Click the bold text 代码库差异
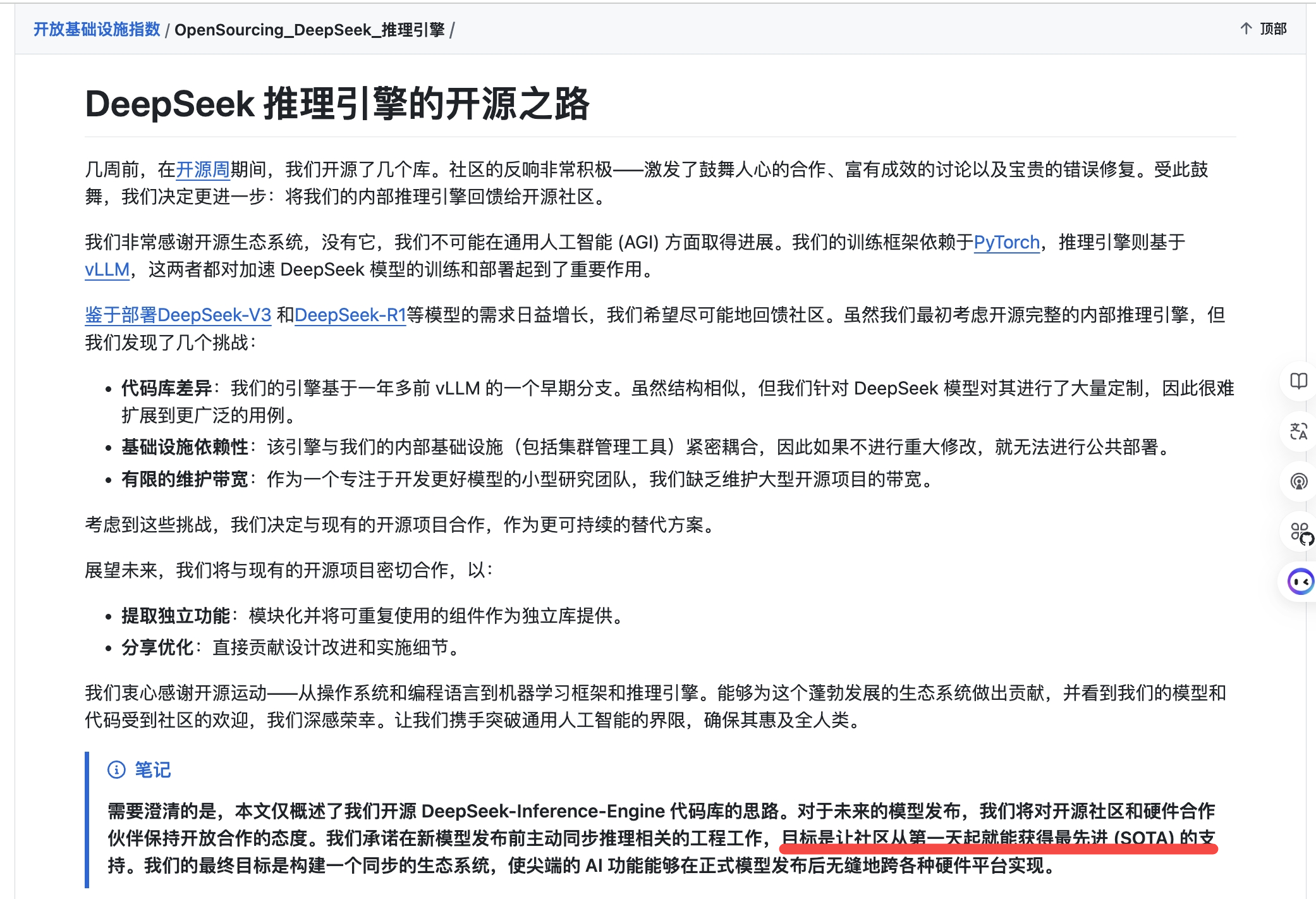Screen dimensions: 1316x899 pyautogui.click(x=167, y=388)
